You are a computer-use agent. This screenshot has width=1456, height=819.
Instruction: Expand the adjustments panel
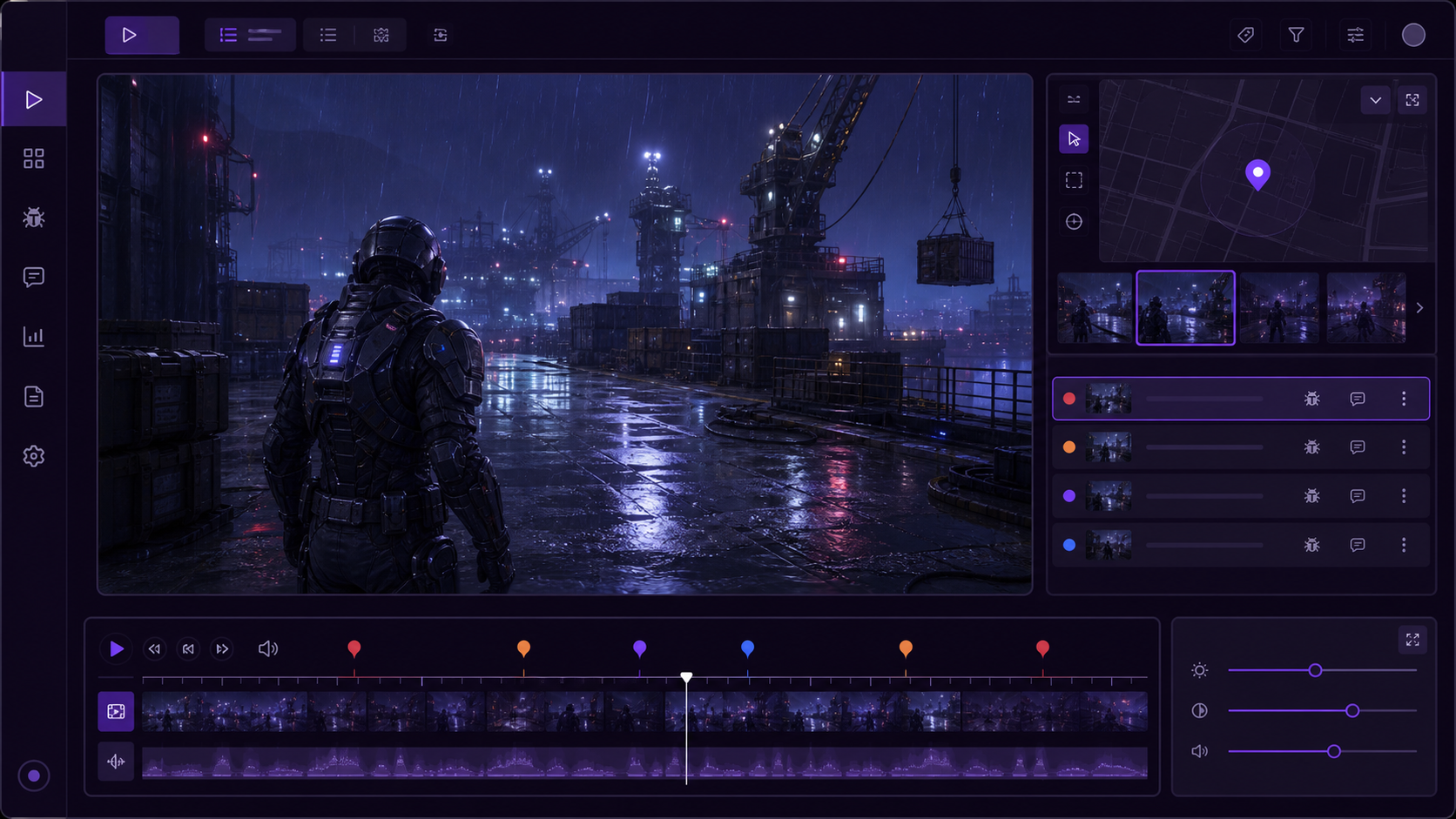(1412, 640)
